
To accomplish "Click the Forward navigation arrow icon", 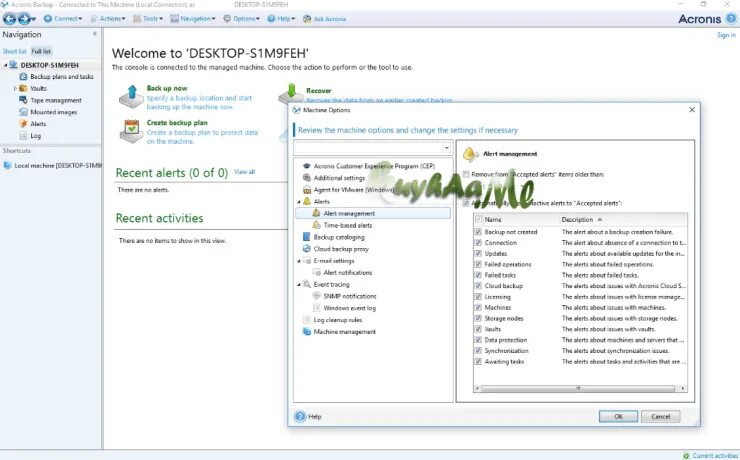I will 24,19.
